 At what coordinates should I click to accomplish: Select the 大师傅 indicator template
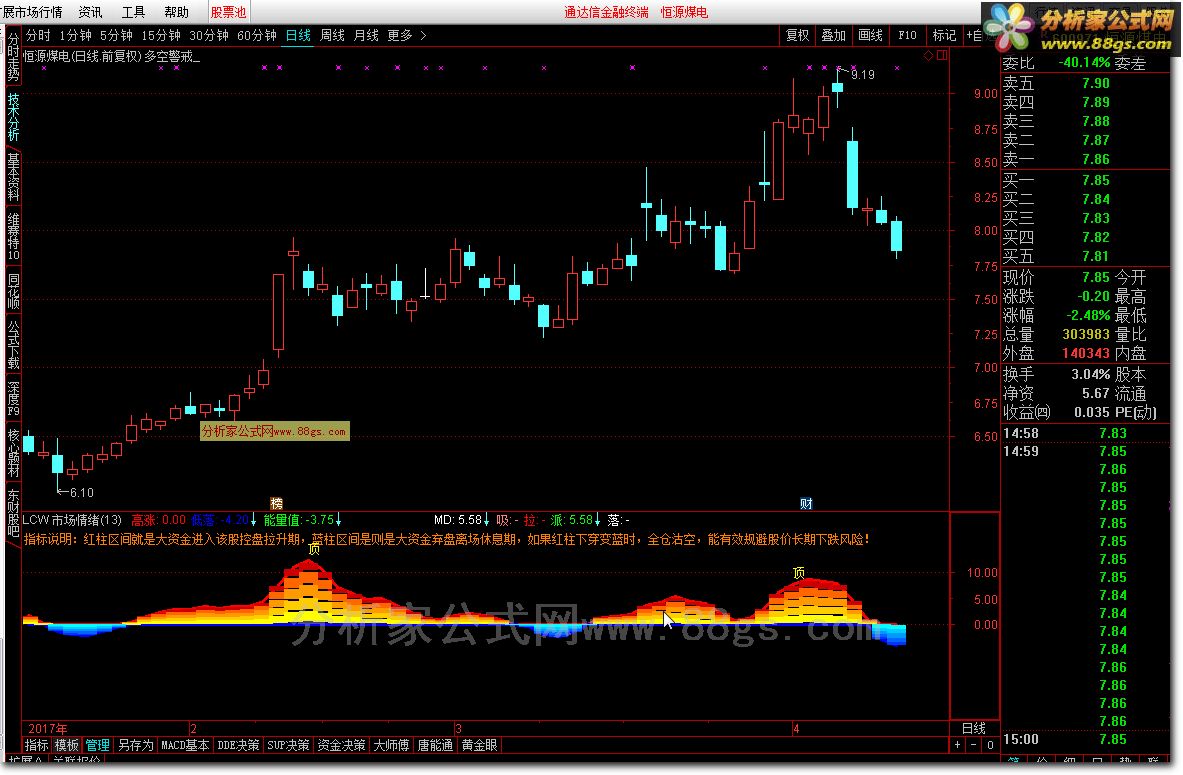pos(392,745)
